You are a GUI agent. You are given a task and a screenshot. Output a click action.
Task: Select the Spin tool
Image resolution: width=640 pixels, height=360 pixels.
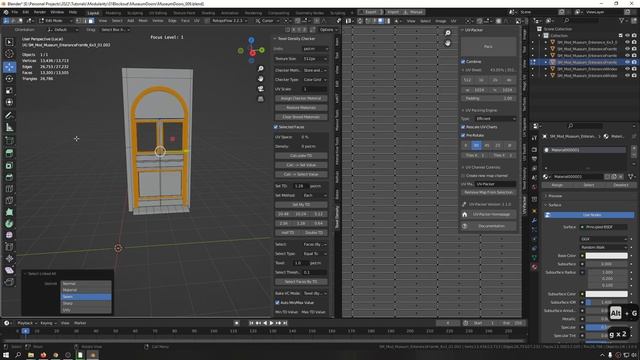click(x=9, y=224)
